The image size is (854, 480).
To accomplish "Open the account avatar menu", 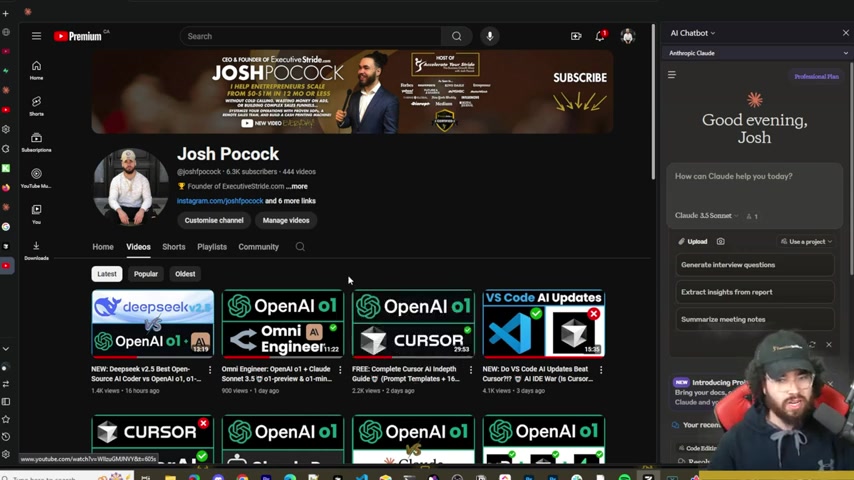I will tap(627, 36).
